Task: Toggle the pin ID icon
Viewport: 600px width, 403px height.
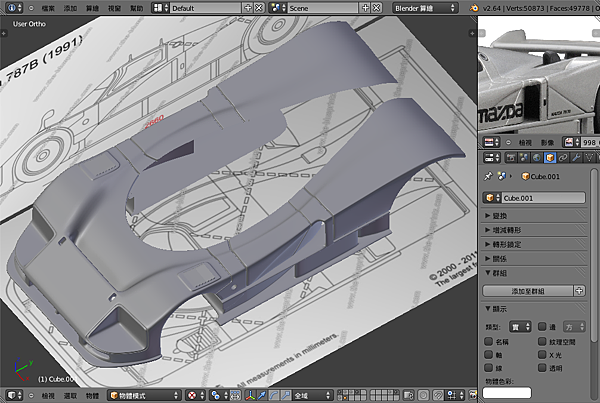Action: (x=488, y=176)
